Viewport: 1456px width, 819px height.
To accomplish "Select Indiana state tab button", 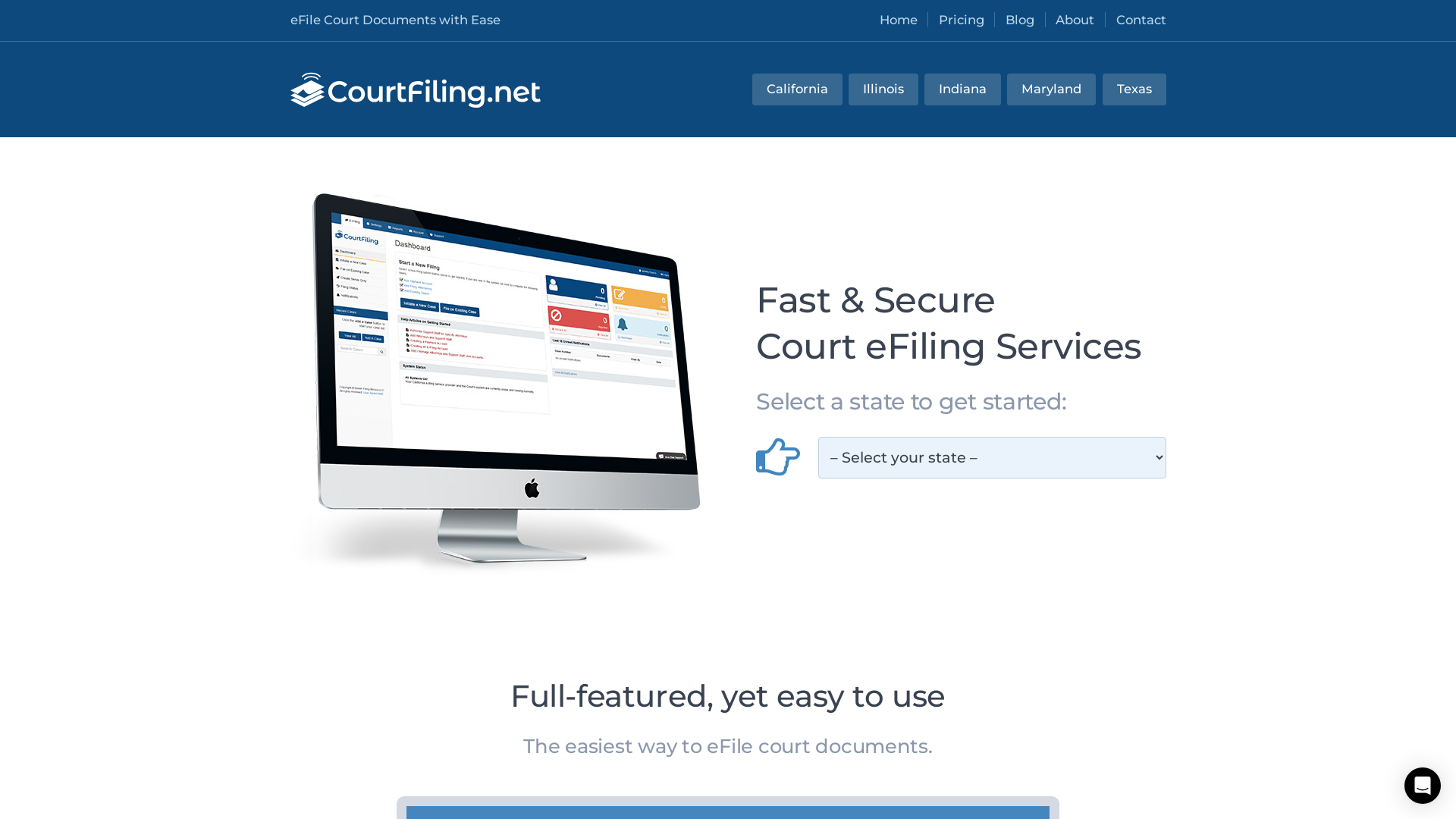I will [x=962, y=89].
